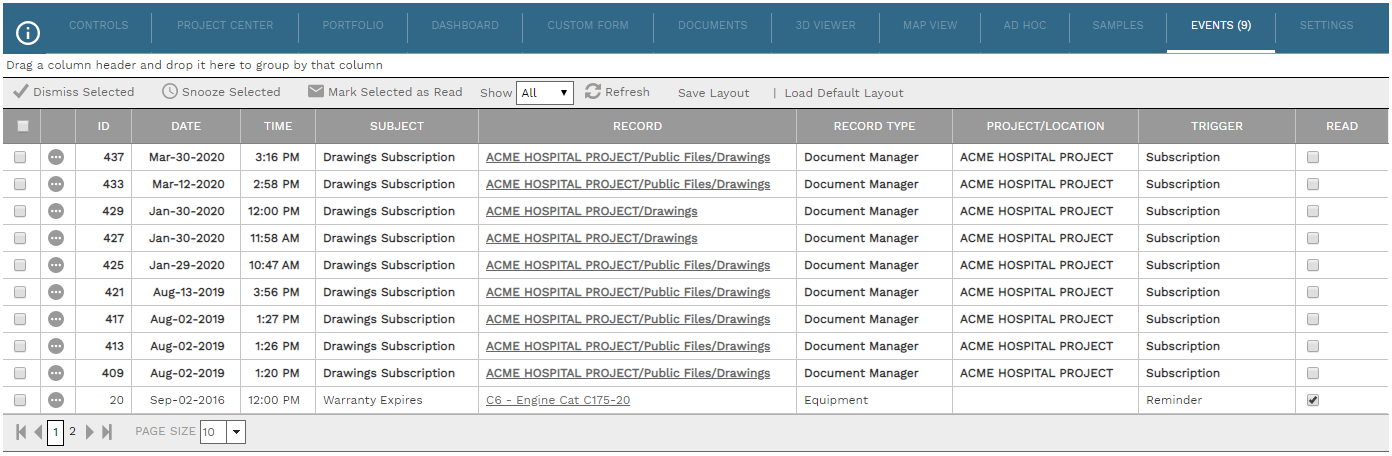Open the C6 - Engine Cat C175-20 record link

(x=557, y=400)
